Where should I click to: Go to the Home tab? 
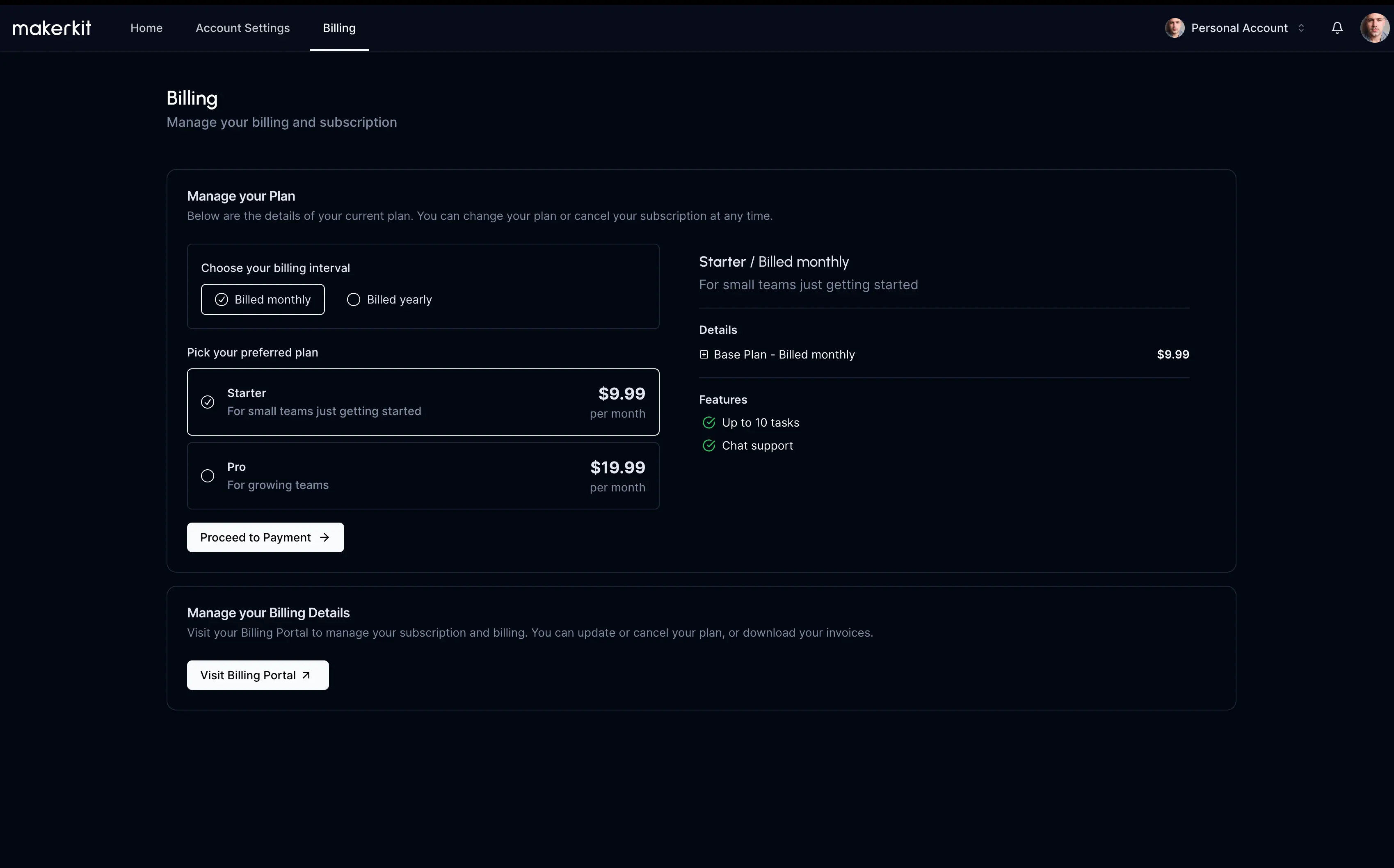click(146, 27)
